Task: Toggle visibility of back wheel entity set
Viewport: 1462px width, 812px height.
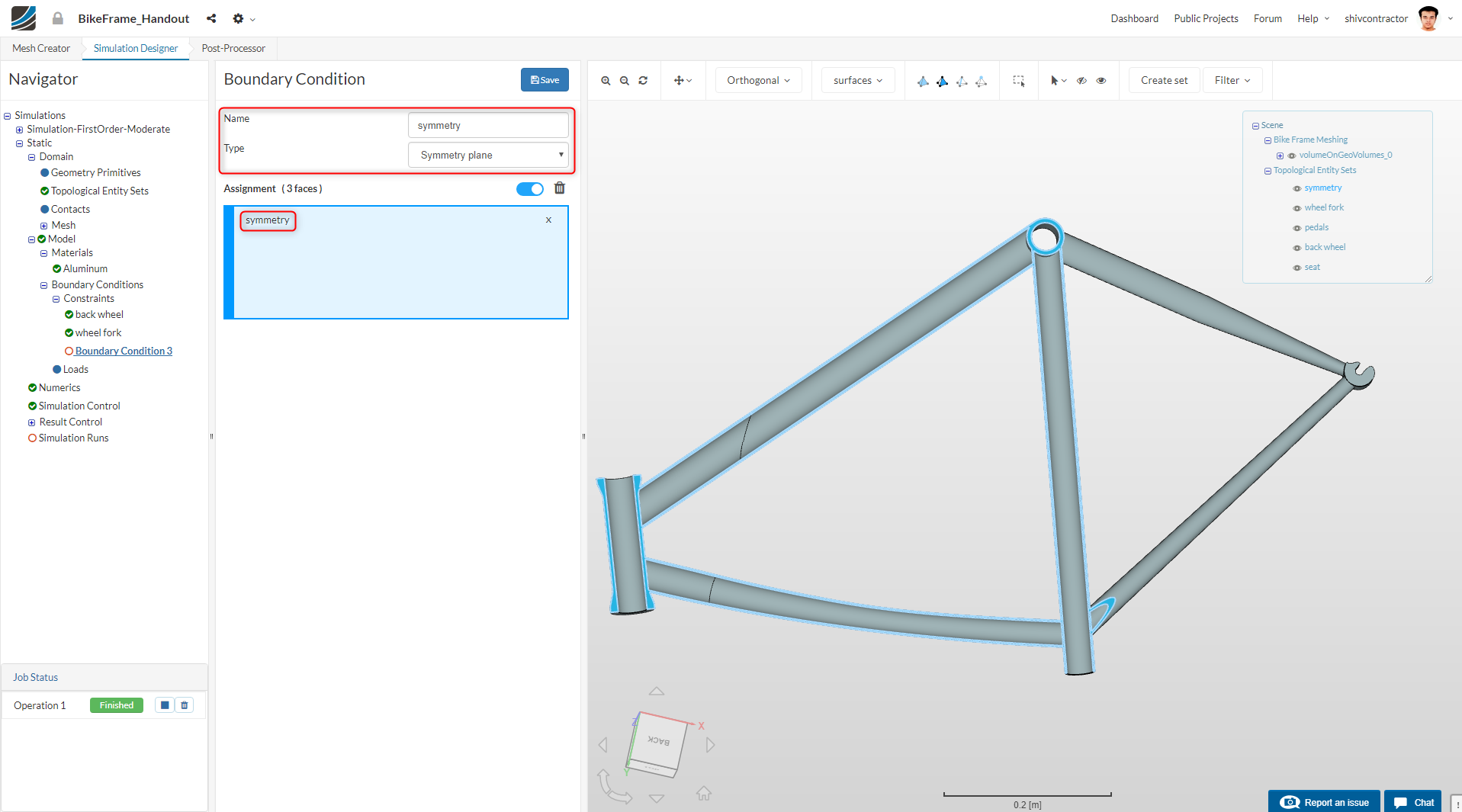Action: tap(1297, 248)
